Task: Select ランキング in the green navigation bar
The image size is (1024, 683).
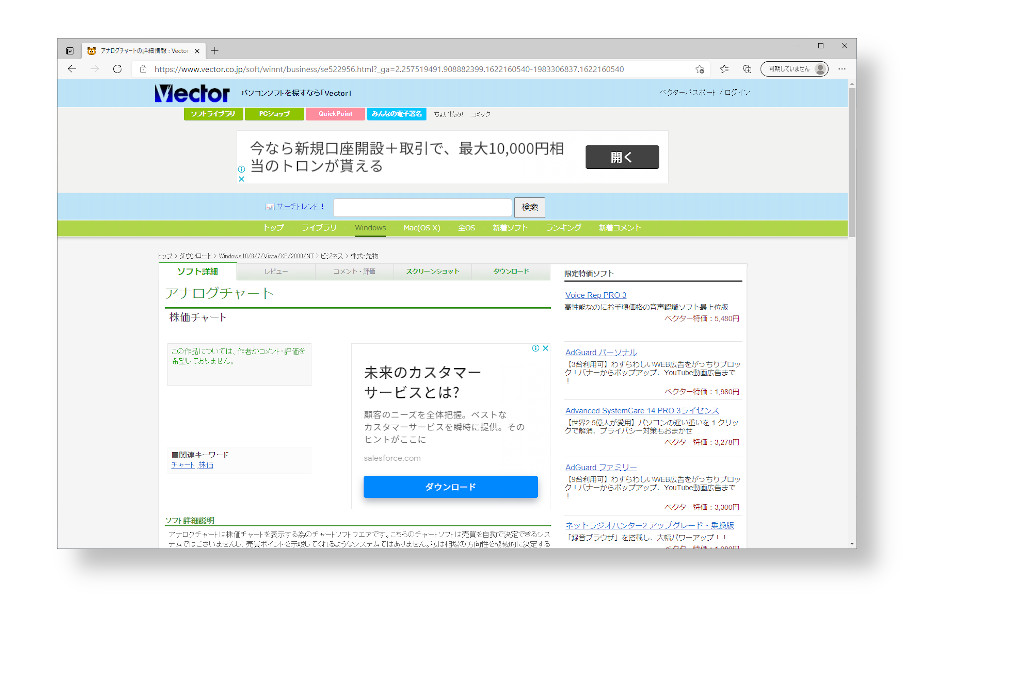Action: (x=564, y=228)
